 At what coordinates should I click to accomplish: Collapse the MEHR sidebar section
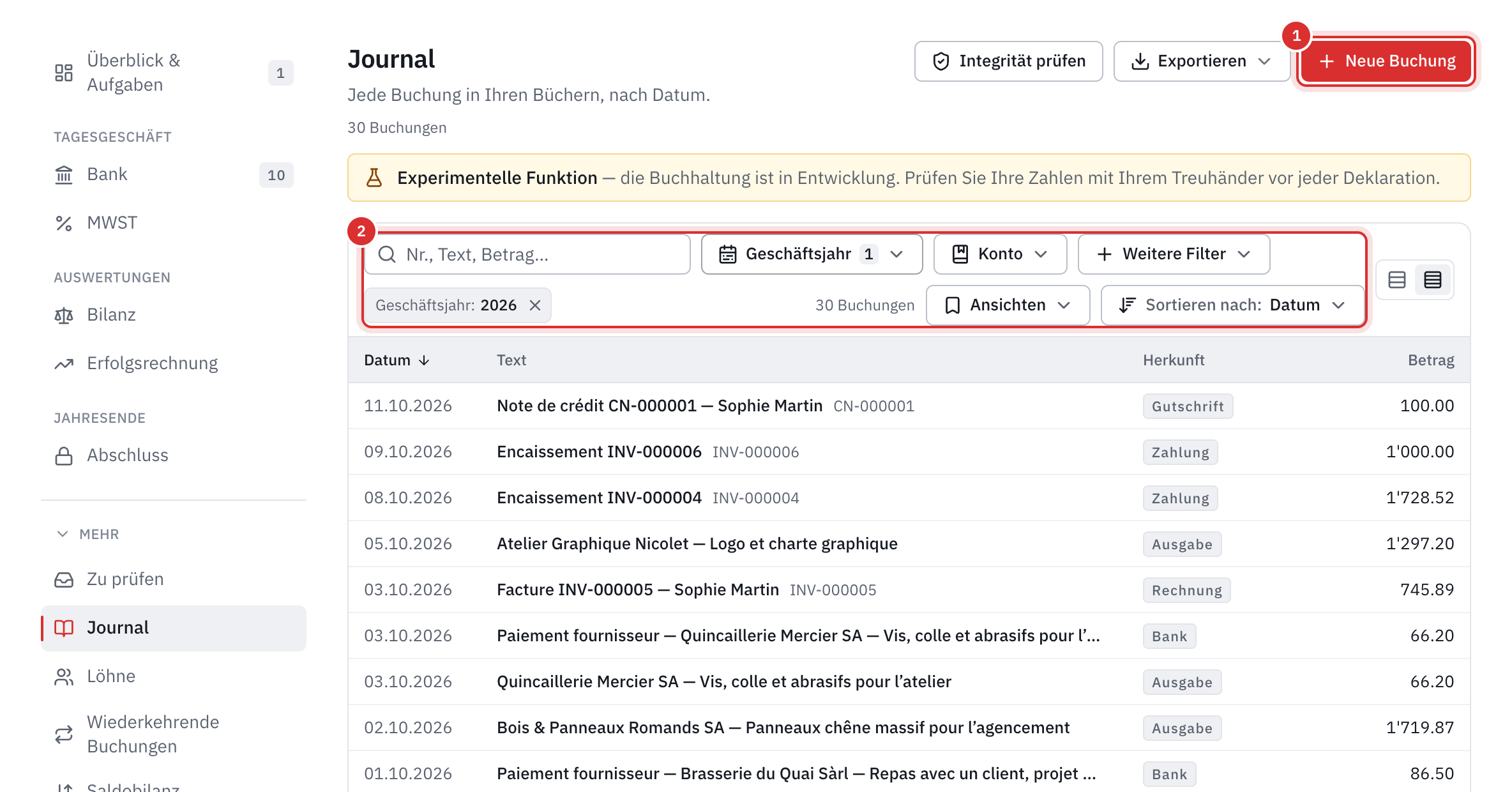(x=88, y=534)
